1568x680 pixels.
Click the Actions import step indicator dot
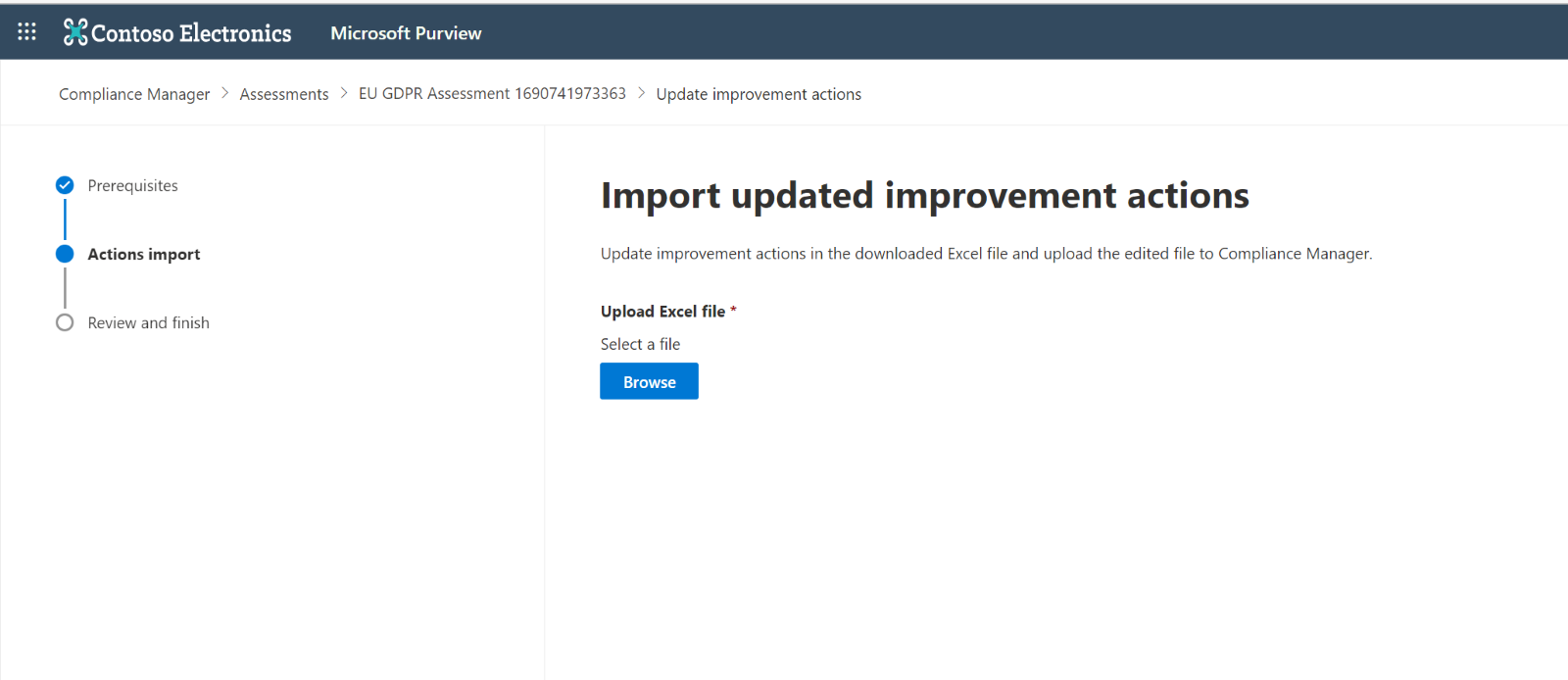65,254
